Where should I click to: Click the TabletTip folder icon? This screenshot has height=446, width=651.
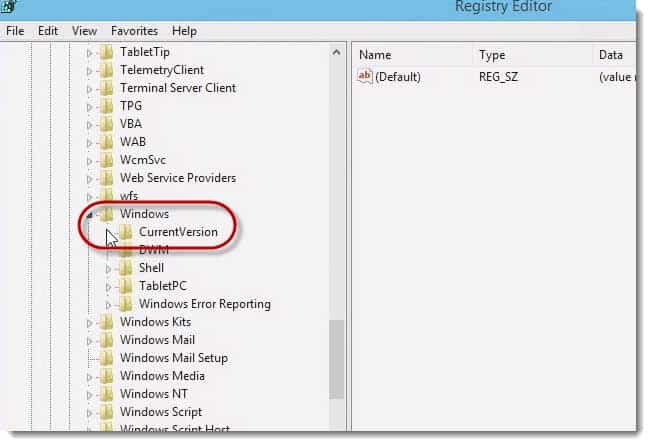[107, 52]
